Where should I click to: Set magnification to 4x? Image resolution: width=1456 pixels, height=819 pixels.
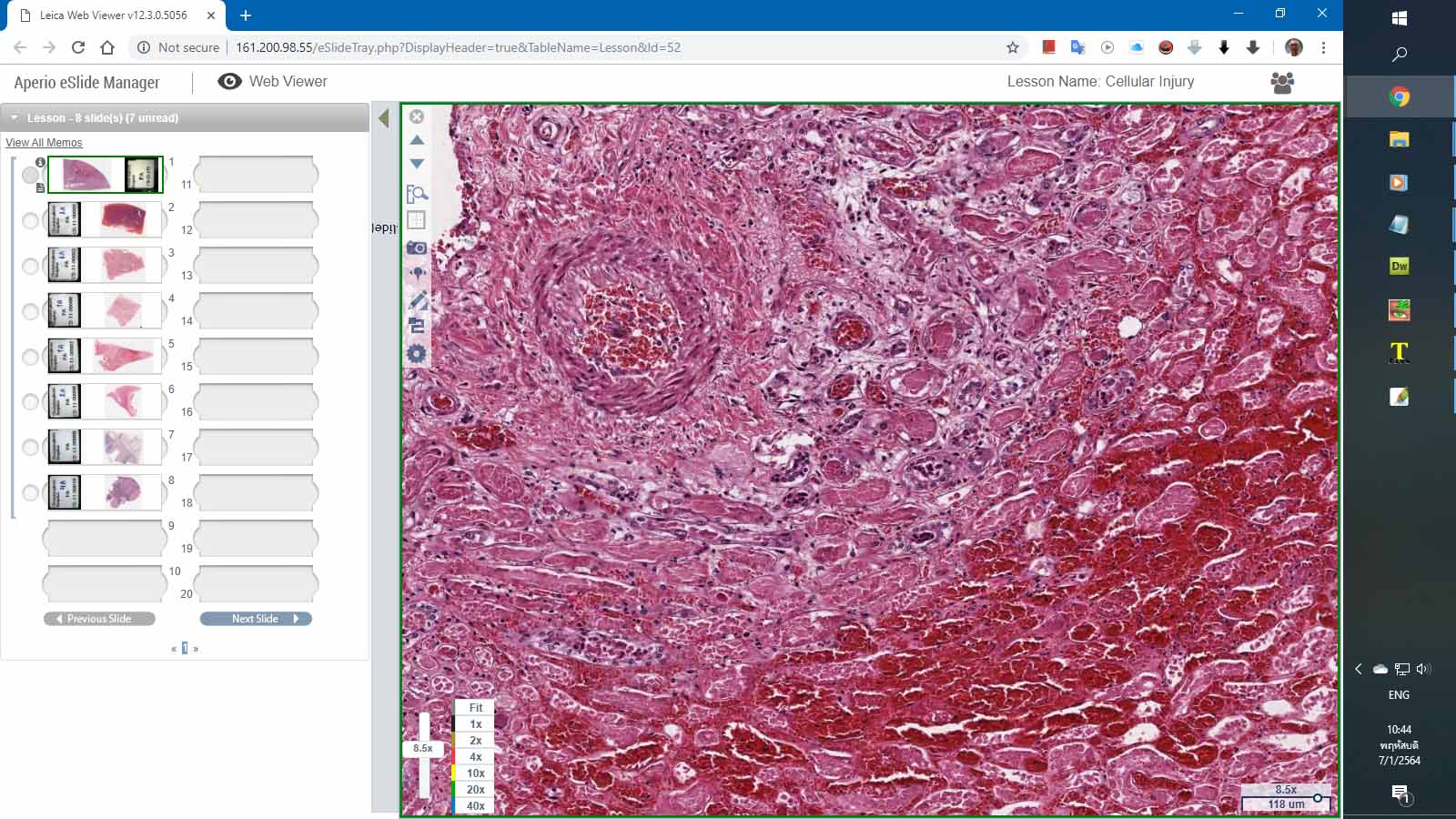coord(475,756)
